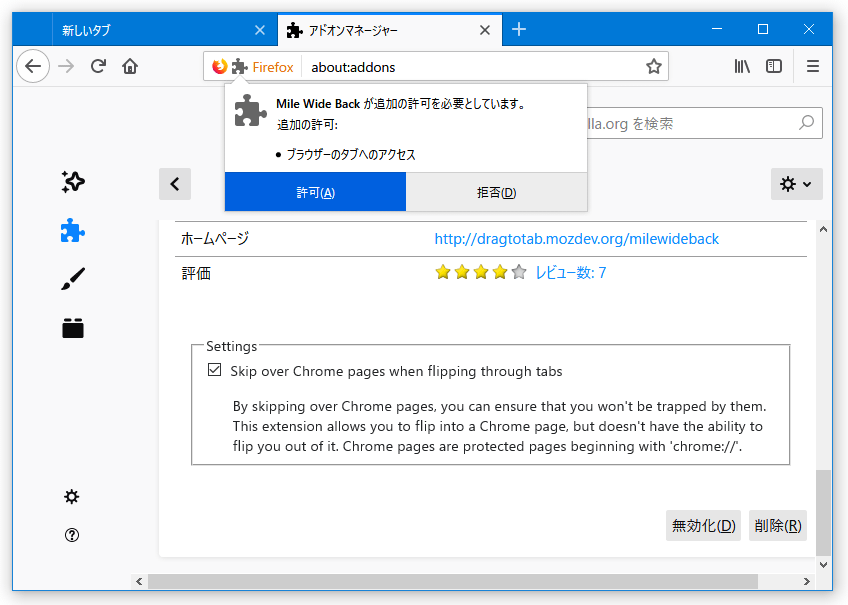Screen dimensions: 848x605
Task: Open the Plugins block sidebar icon
Action: [x=73, y=328]
